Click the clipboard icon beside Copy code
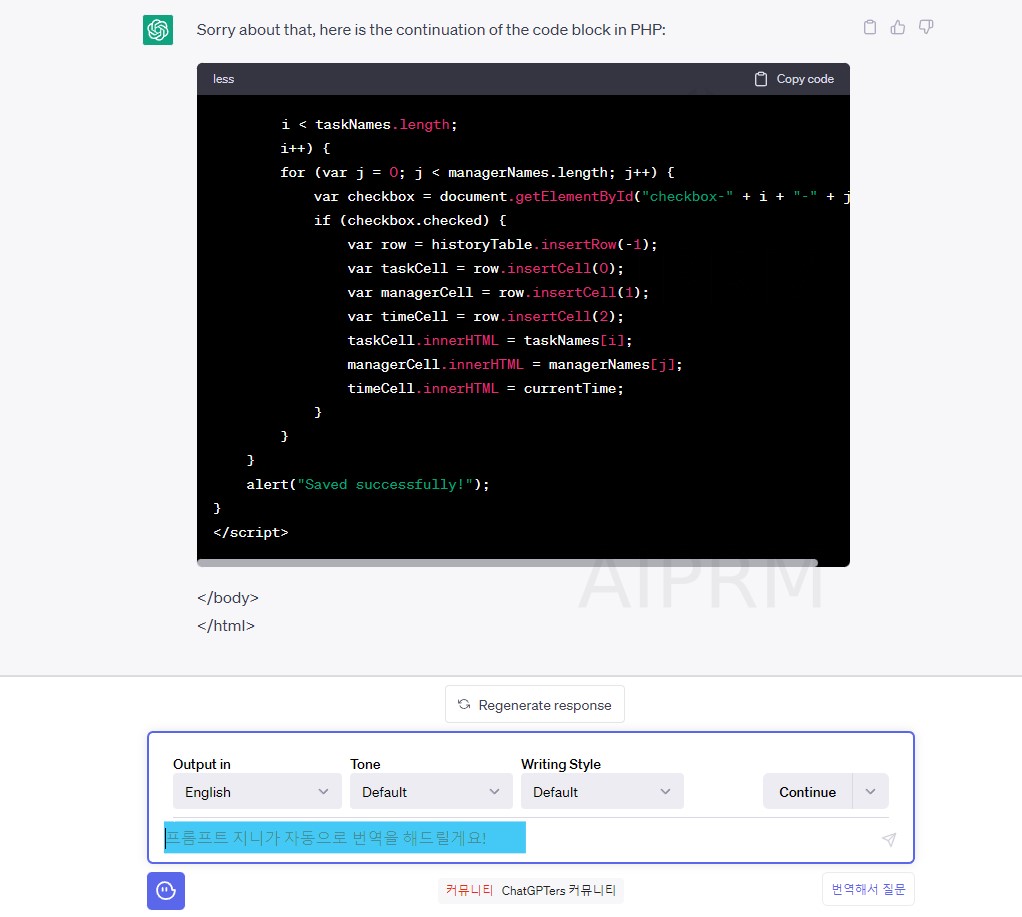Screen dimensions: 1022x917 [761, 79]
